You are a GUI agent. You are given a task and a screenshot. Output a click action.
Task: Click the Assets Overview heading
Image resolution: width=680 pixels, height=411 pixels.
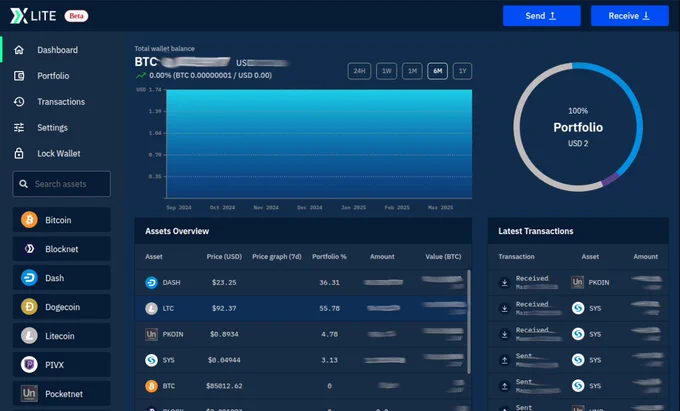click(x=177, y=231)
